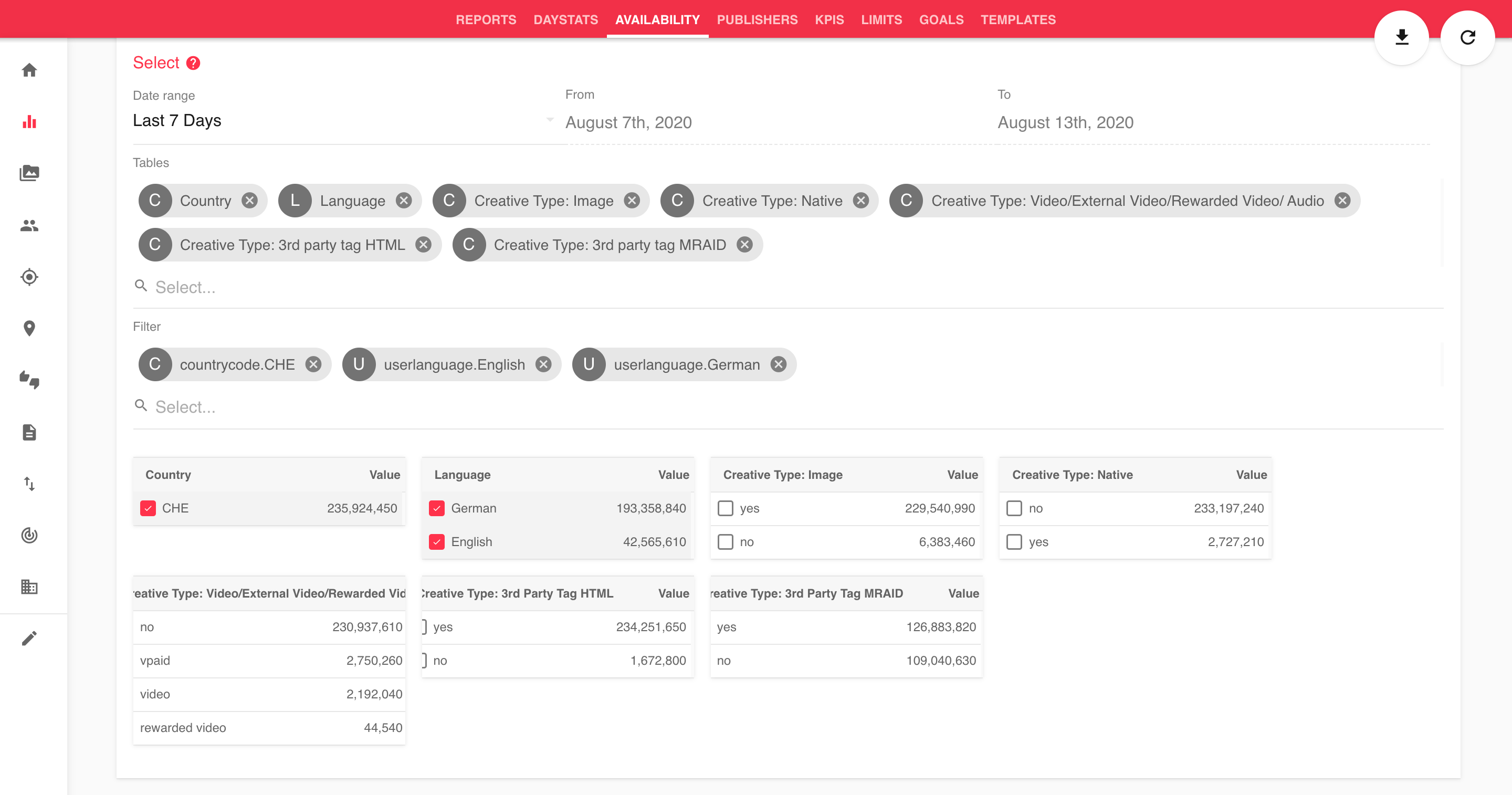The image size is (1512, 795).
Task: Open the Tables Select search field
Action: (185, 287)
